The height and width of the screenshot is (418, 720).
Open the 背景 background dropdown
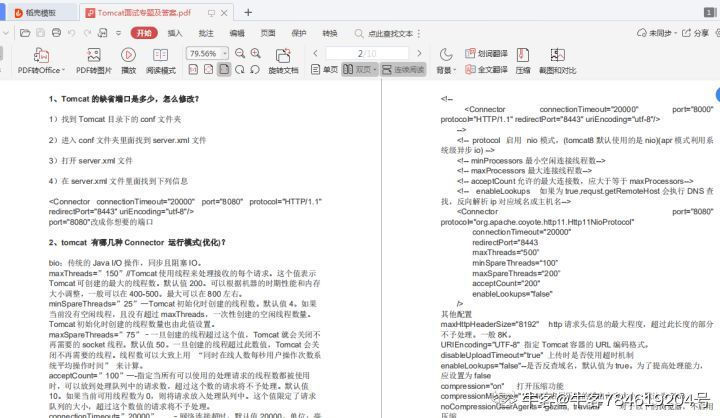[x=445, y=61]
